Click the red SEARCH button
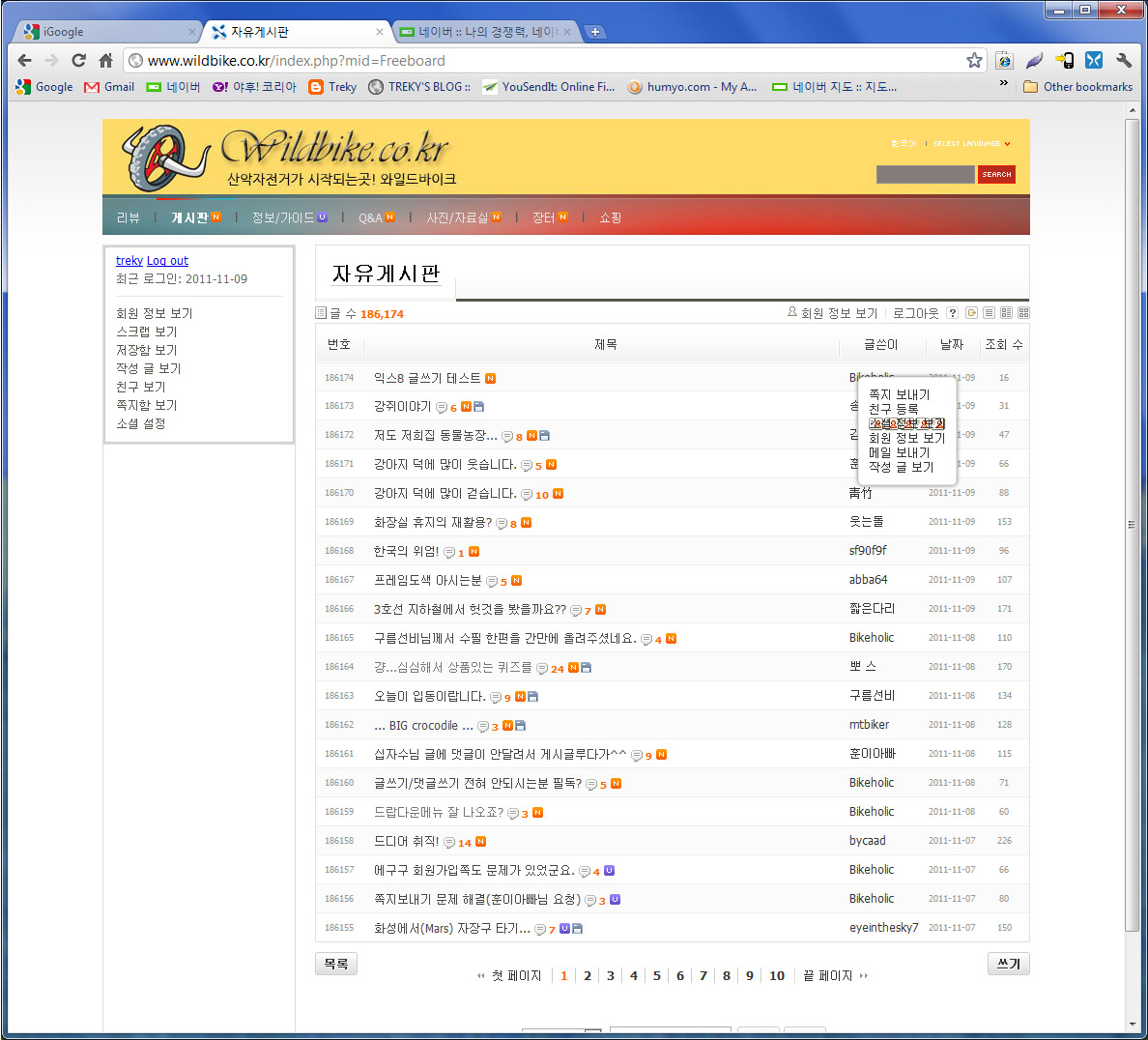This screenshot has width=1148, height=1040. coord(996,175)
